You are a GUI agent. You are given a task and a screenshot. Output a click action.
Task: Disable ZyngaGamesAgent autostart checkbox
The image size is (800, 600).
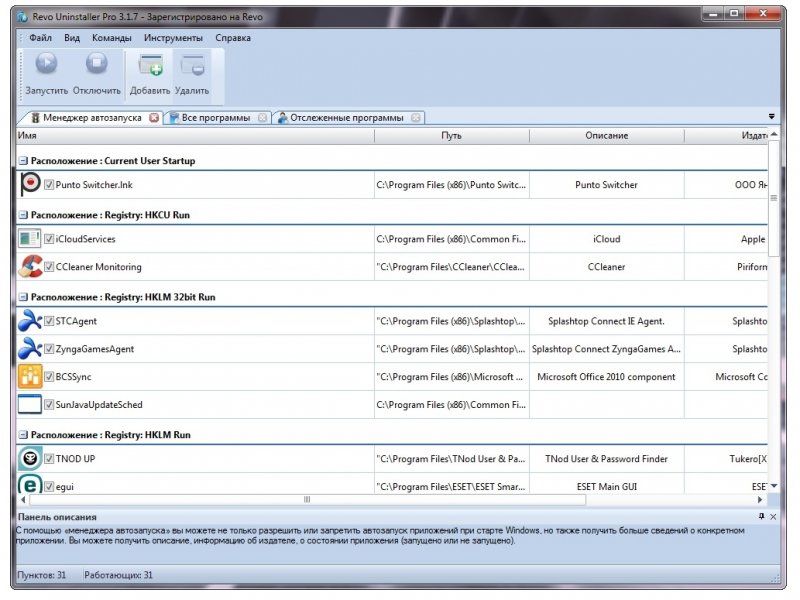coord(49,349)
